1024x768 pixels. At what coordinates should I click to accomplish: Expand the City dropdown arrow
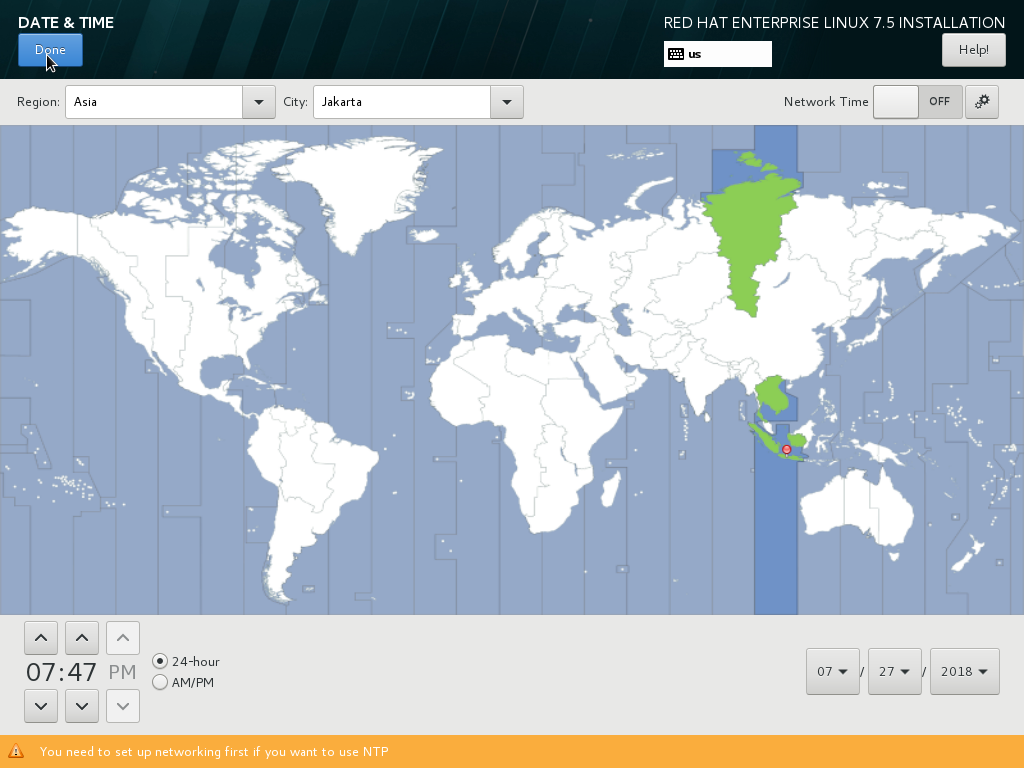pyautogui.click(x=507, y=102)
